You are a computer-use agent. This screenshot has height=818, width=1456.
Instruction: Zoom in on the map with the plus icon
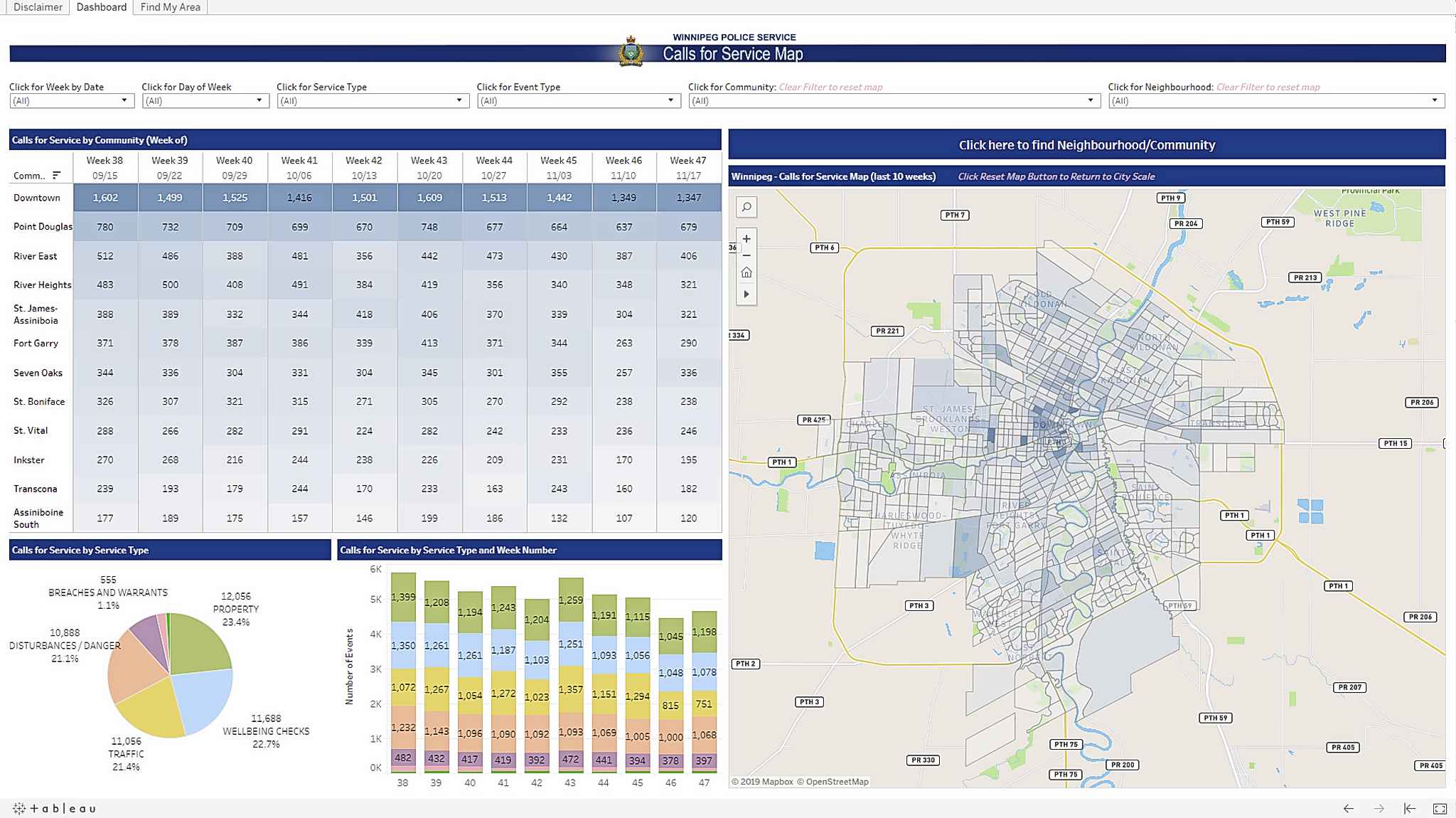pyautogui.click(x=747, y=240)
